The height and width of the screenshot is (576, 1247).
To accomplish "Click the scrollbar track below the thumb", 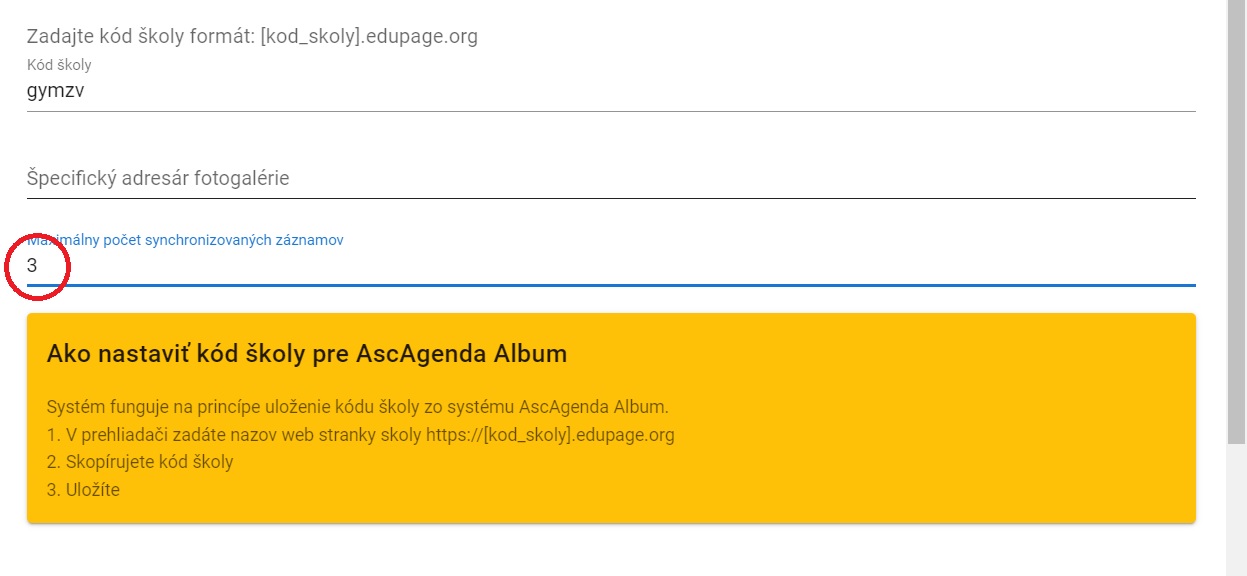I will click(1236, 510).
